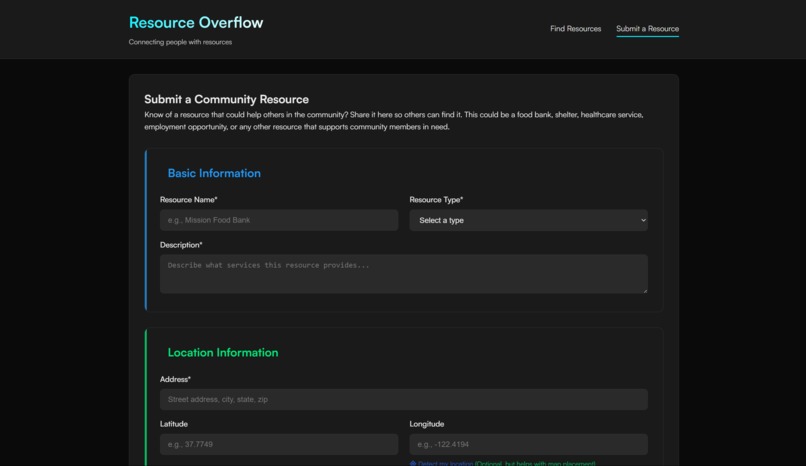This screenshot has height=466, width=806.
Task: Click the Address* label
Action: click(175, 379)
